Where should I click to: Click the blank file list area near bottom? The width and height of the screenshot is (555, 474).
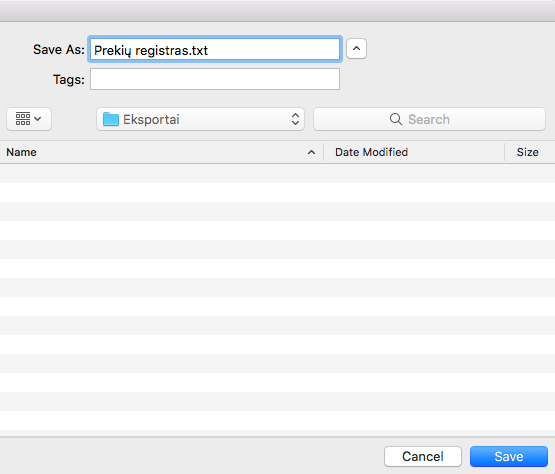pyautogui.click(x=278, y=421)
